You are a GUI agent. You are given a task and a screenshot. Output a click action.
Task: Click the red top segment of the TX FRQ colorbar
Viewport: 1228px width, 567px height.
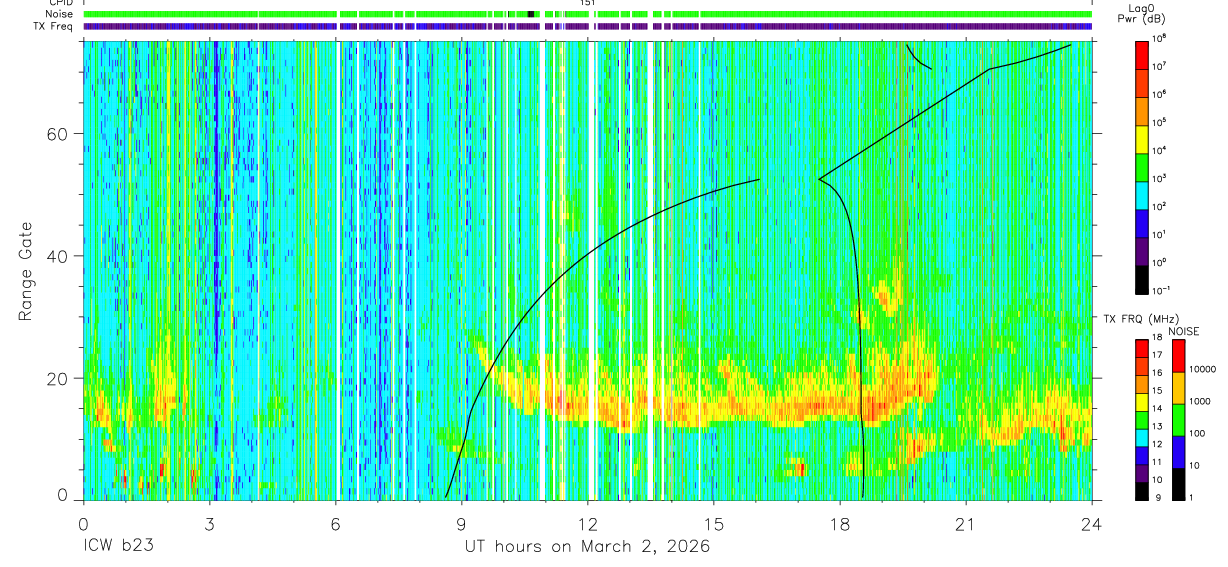click(x=1142, y=348)
